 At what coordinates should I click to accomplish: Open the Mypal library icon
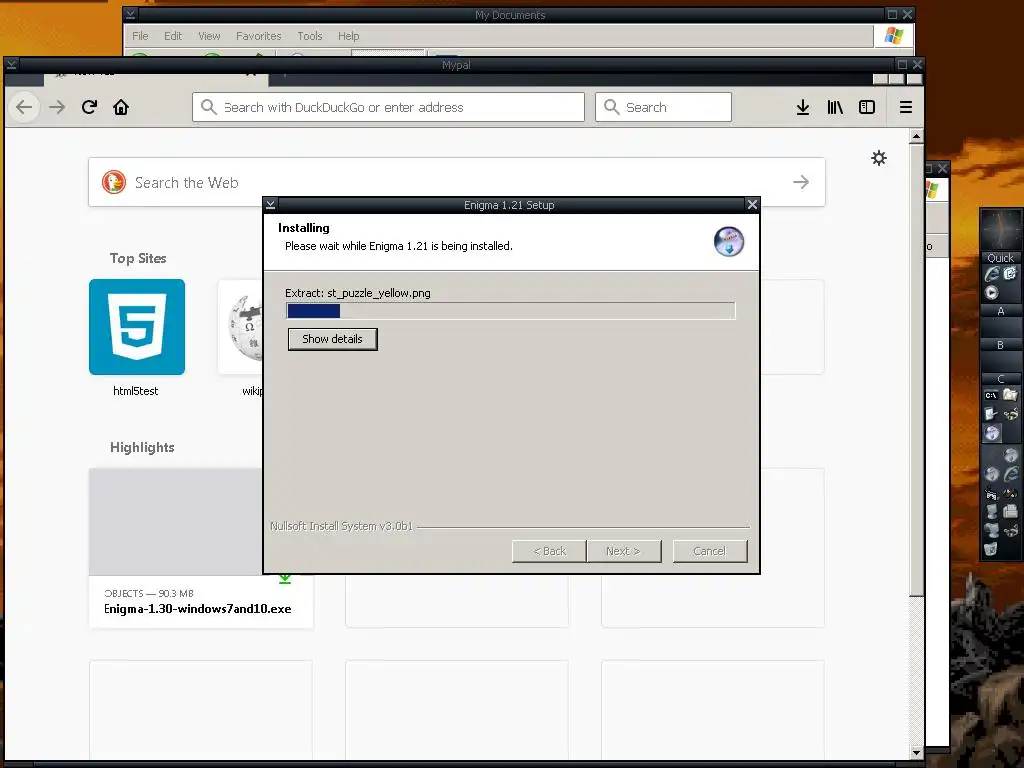click(835, 107)
